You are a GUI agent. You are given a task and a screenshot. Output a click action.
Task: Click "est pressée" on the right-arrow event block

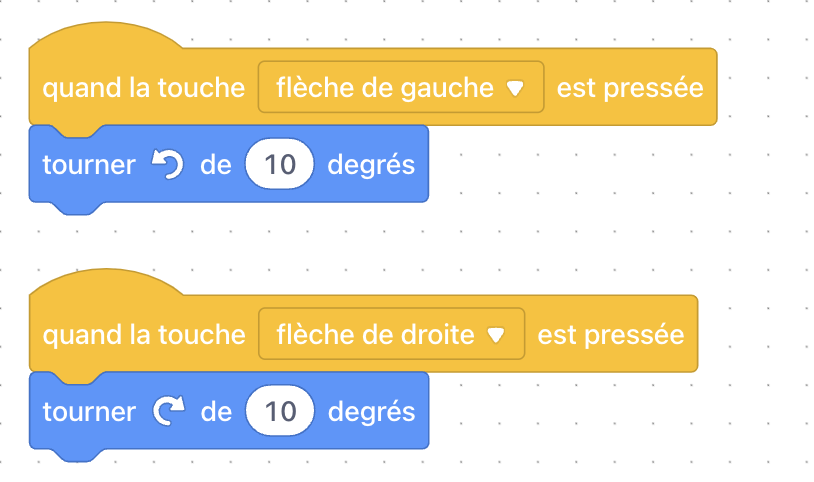[611, 334]
